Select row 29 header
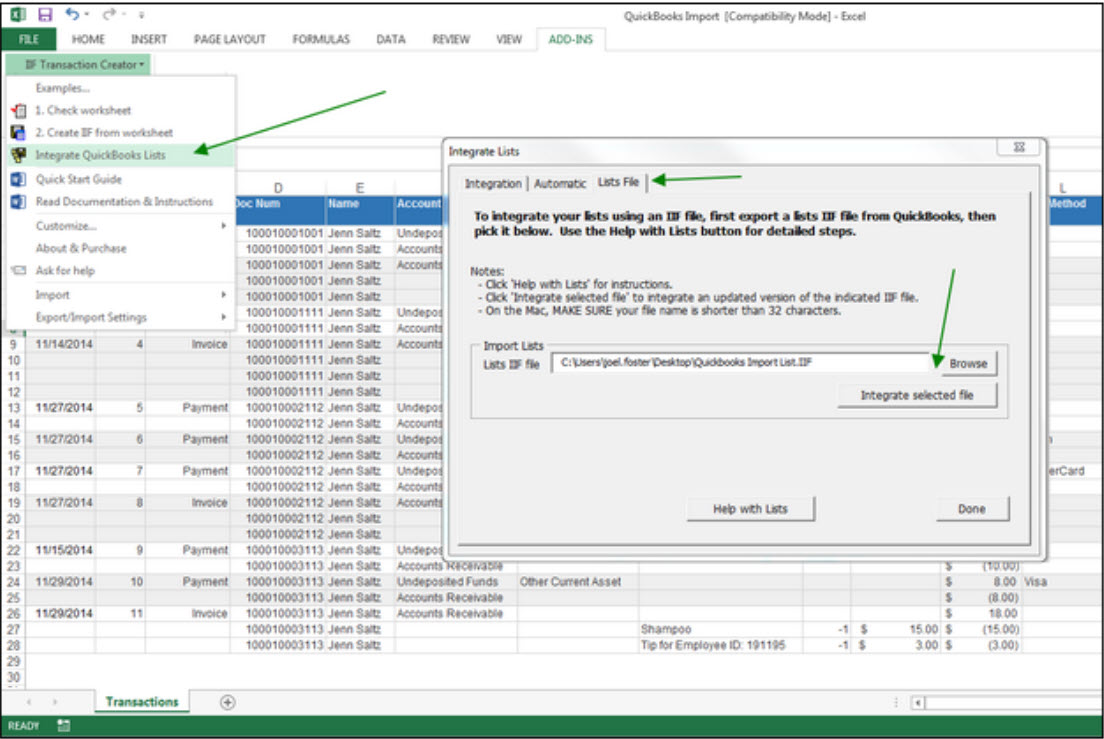This screenshot has height=739, width=1104. [x=13, y=662]
